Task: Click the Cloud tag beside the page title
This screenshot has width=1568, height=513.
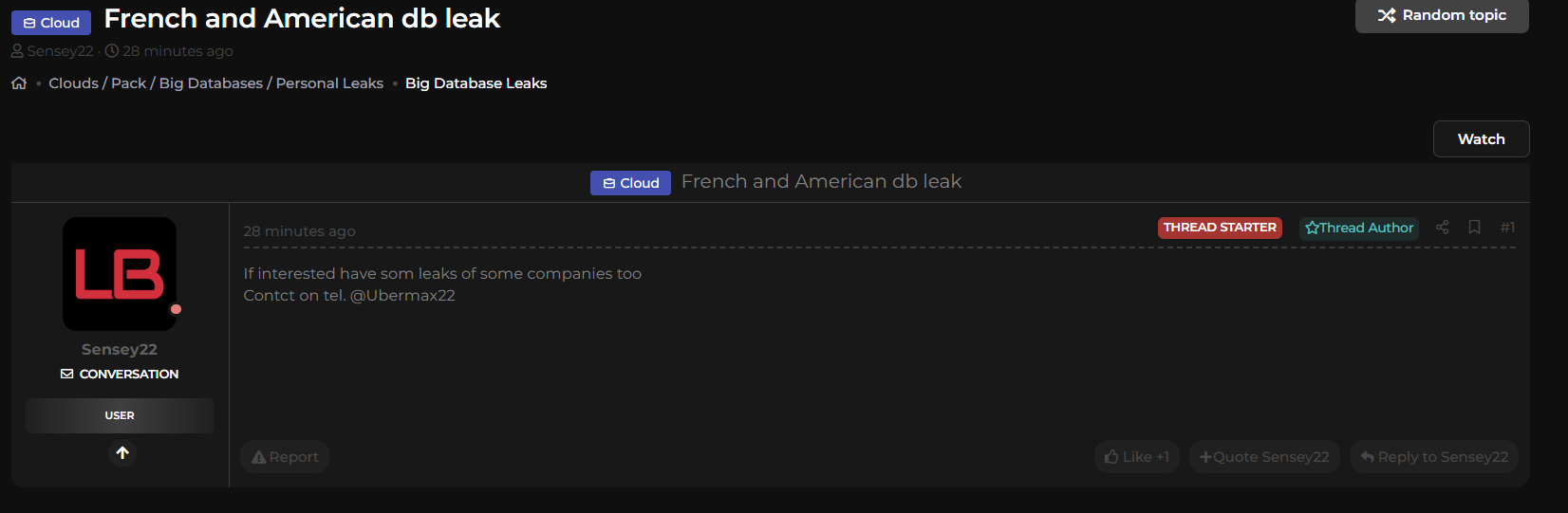Action: point(51,23)
